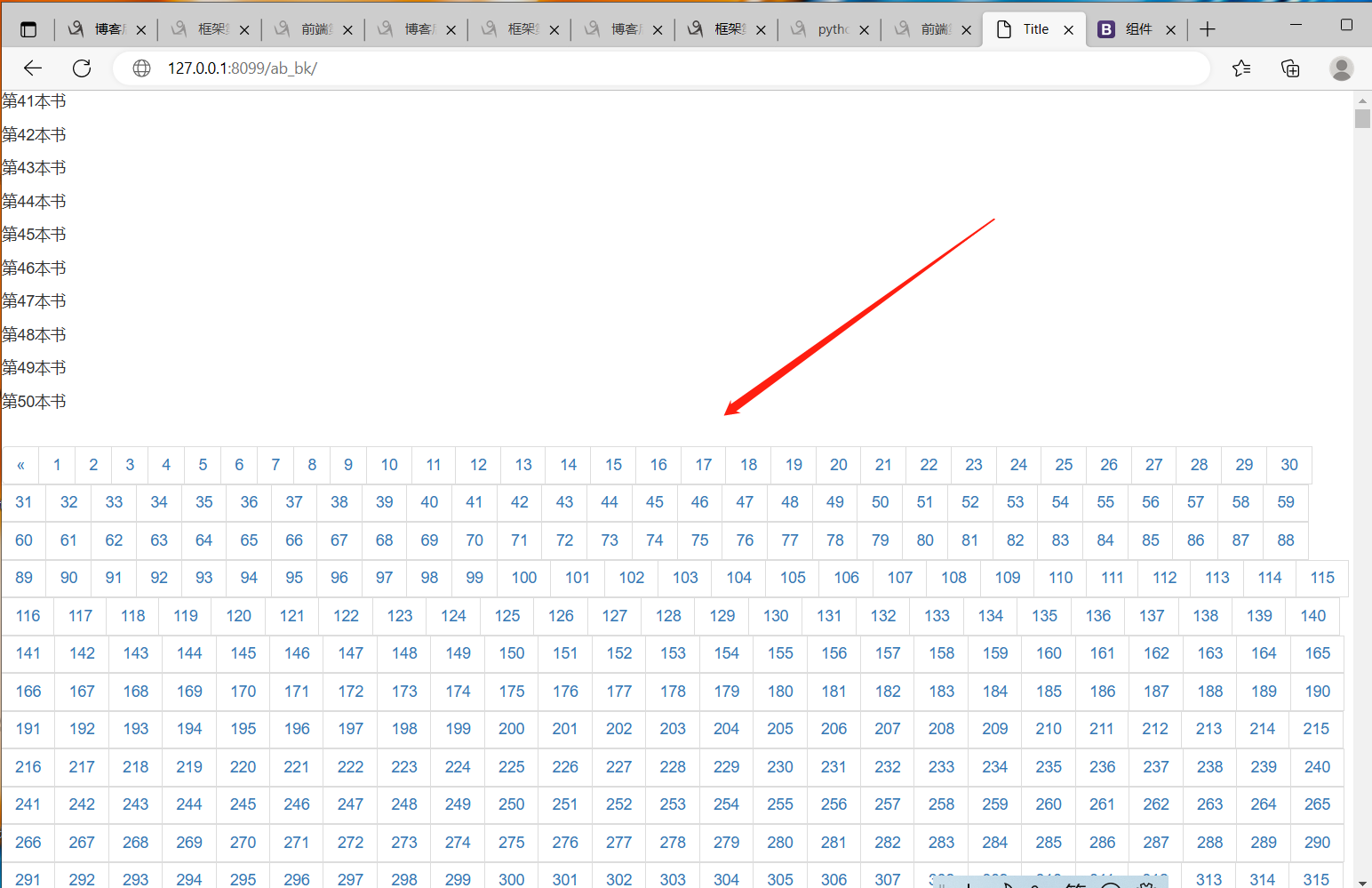
Task: Open pagination page 31
Action: [24, 502]
